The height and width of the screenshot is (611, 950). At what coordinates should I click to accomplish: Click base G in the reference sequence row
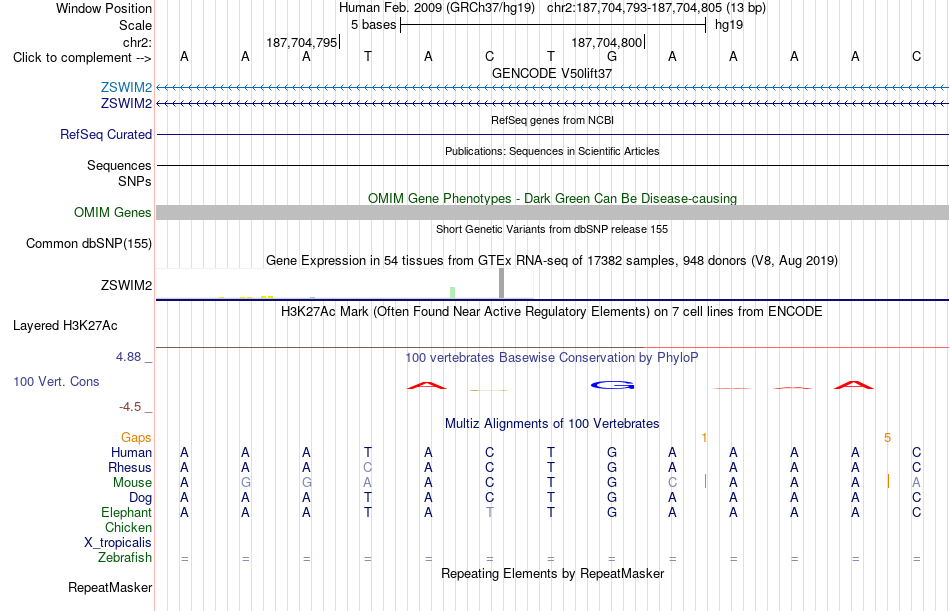click(x=612, y=57)
